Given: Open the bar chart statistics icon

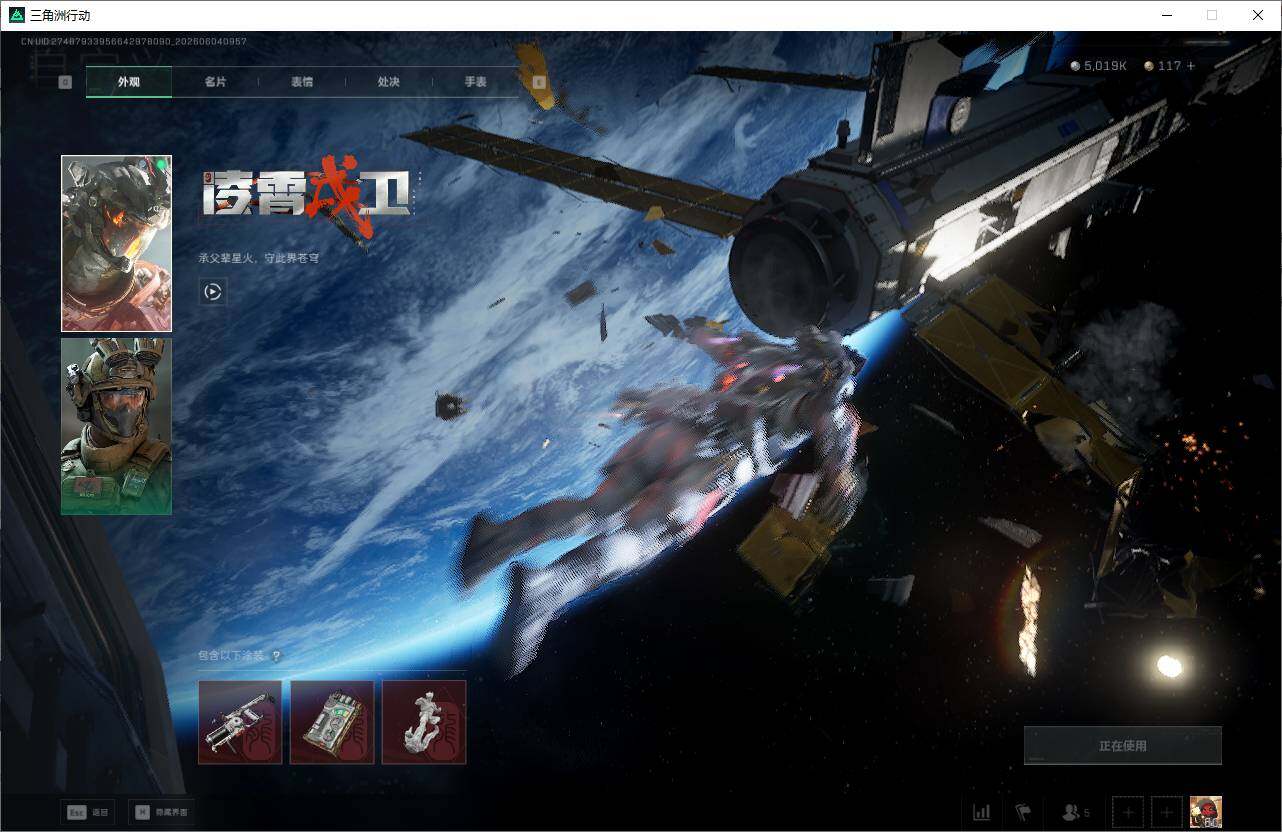Looking at the screenshot, I should click(982, 812).
